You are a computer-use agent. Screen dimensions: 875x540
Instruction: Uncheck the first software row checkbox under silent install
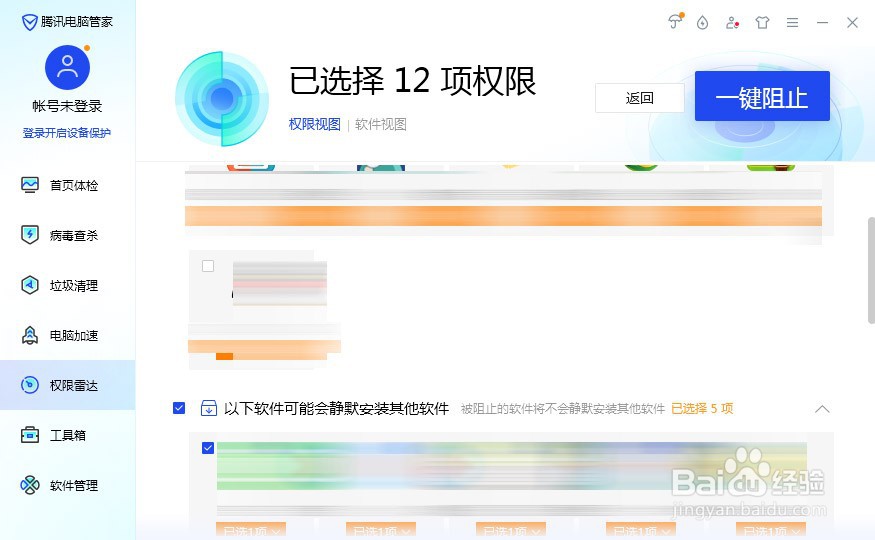pyautogui.click(x=208, y=448)
